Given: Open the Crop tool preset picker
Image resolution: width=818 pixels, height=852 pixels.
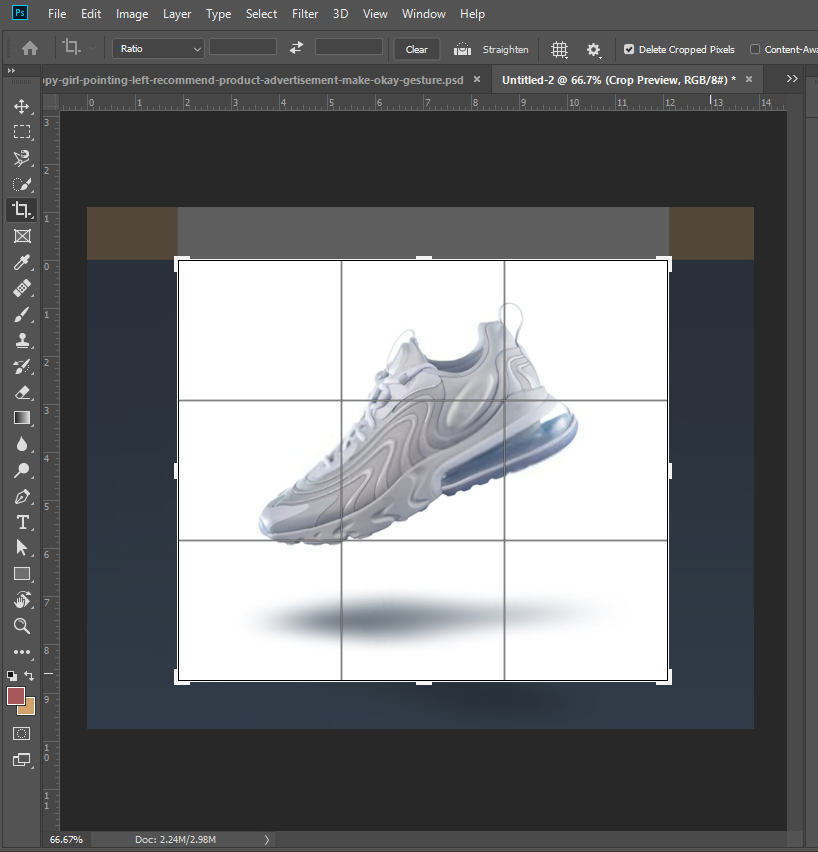Looking at the screenshot, I should [79, 48].
